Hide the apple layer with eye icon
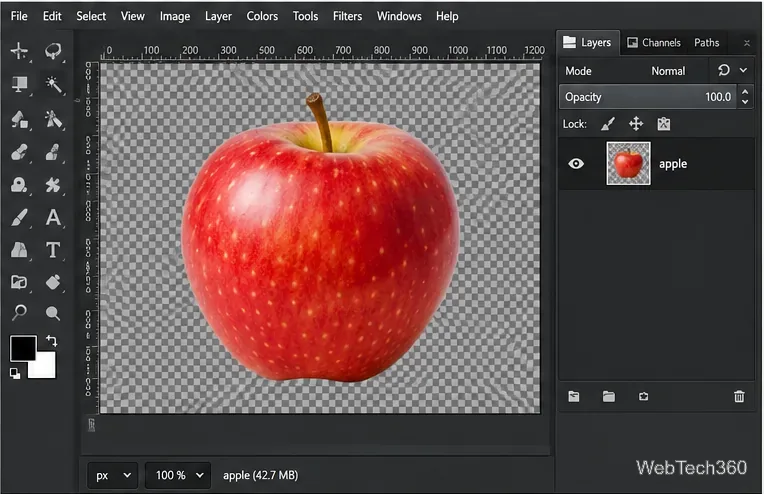764x494 pixels. coord(576,164)
